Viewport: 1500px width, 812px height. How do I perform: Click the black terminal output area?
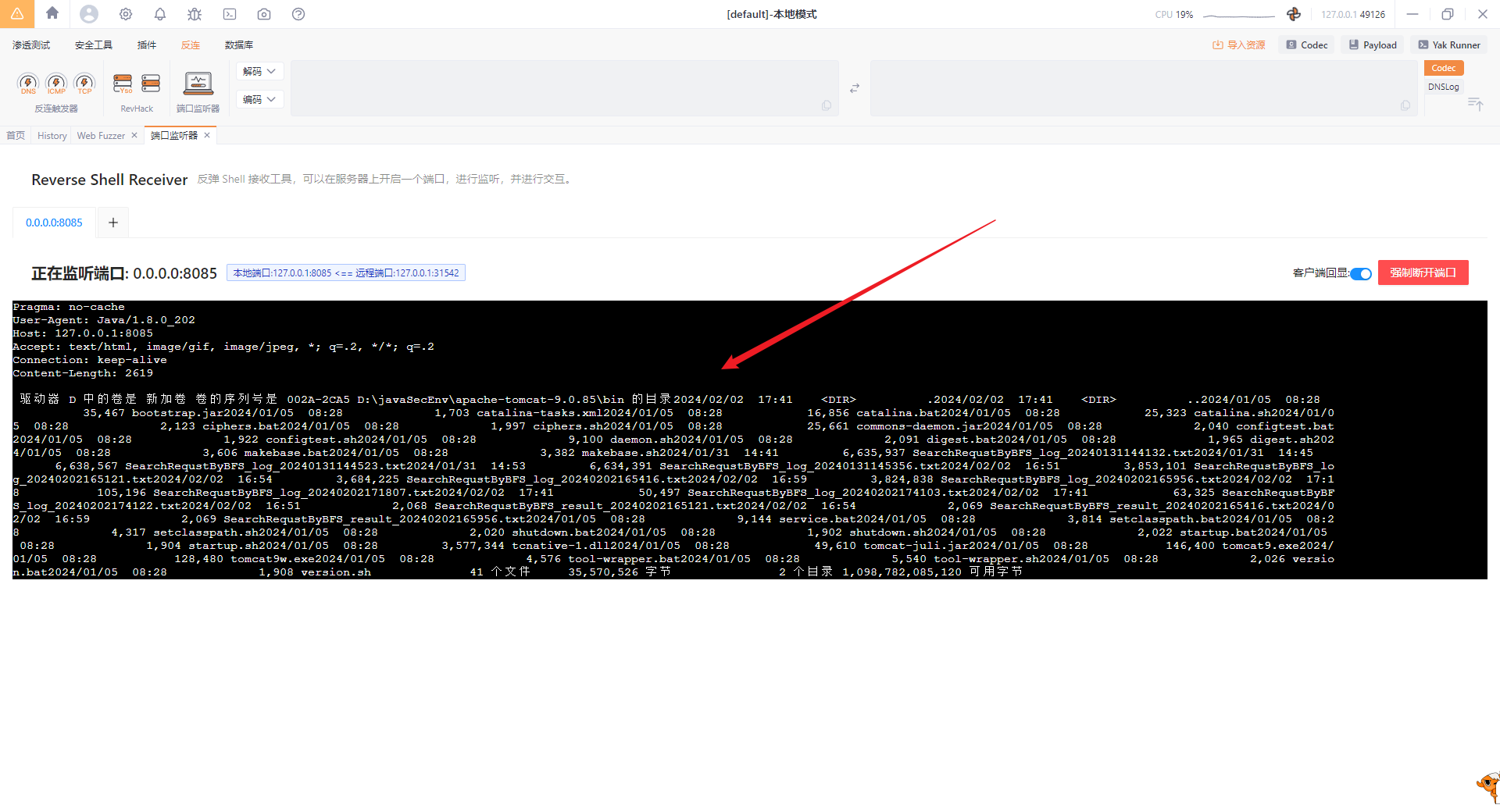click(749, 440)
